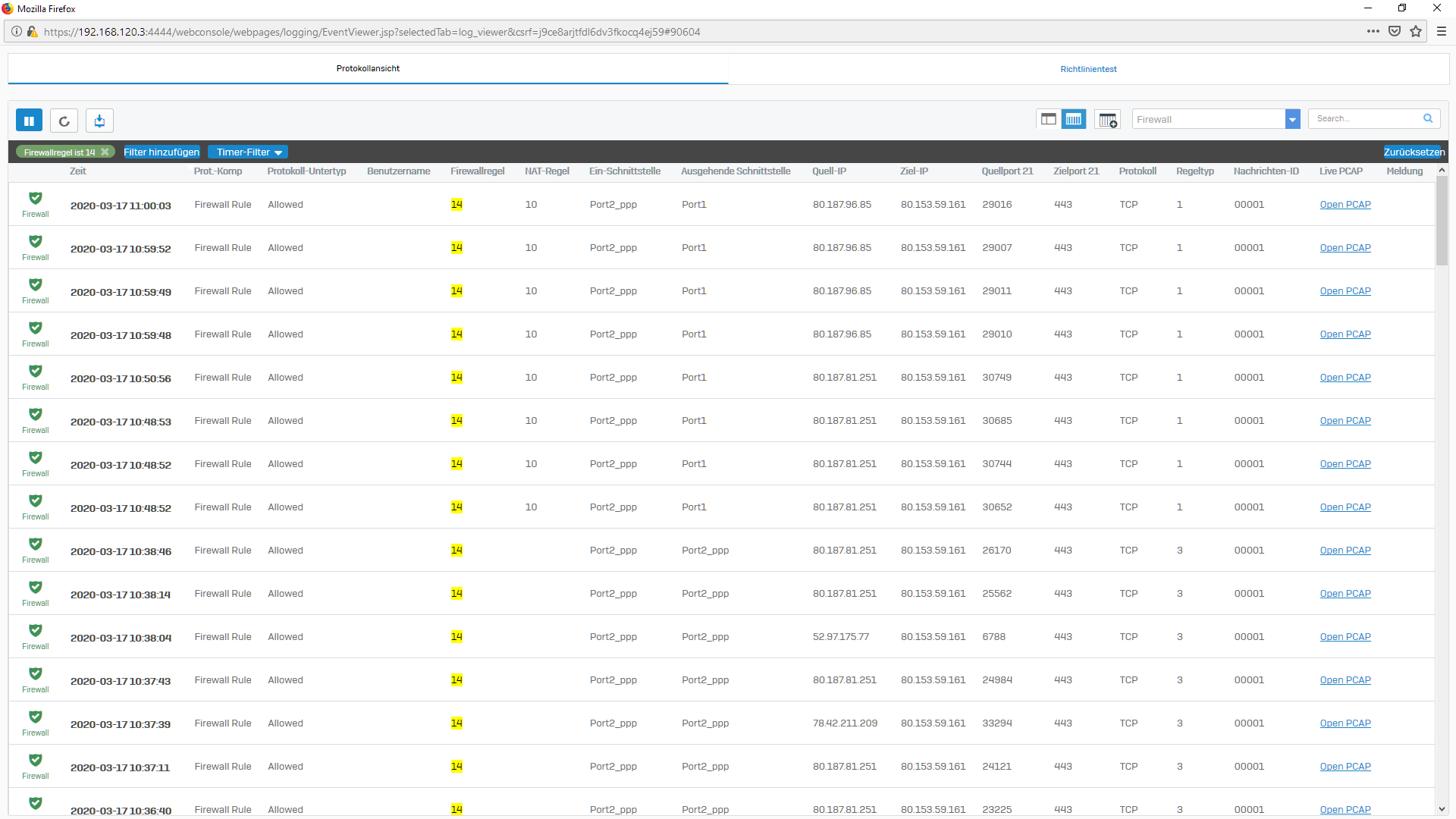Export the log entries to a file
The width and height of the screenshot is (1456, 819).
coord(100,121)
